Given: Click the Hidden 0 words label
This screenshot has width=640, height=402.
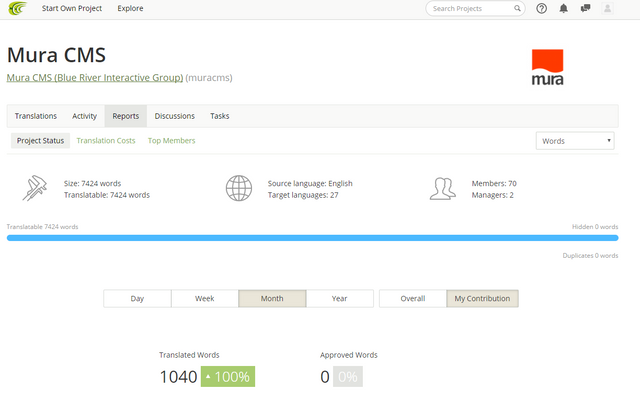Looking at the screenshot, I should [595, 227].
